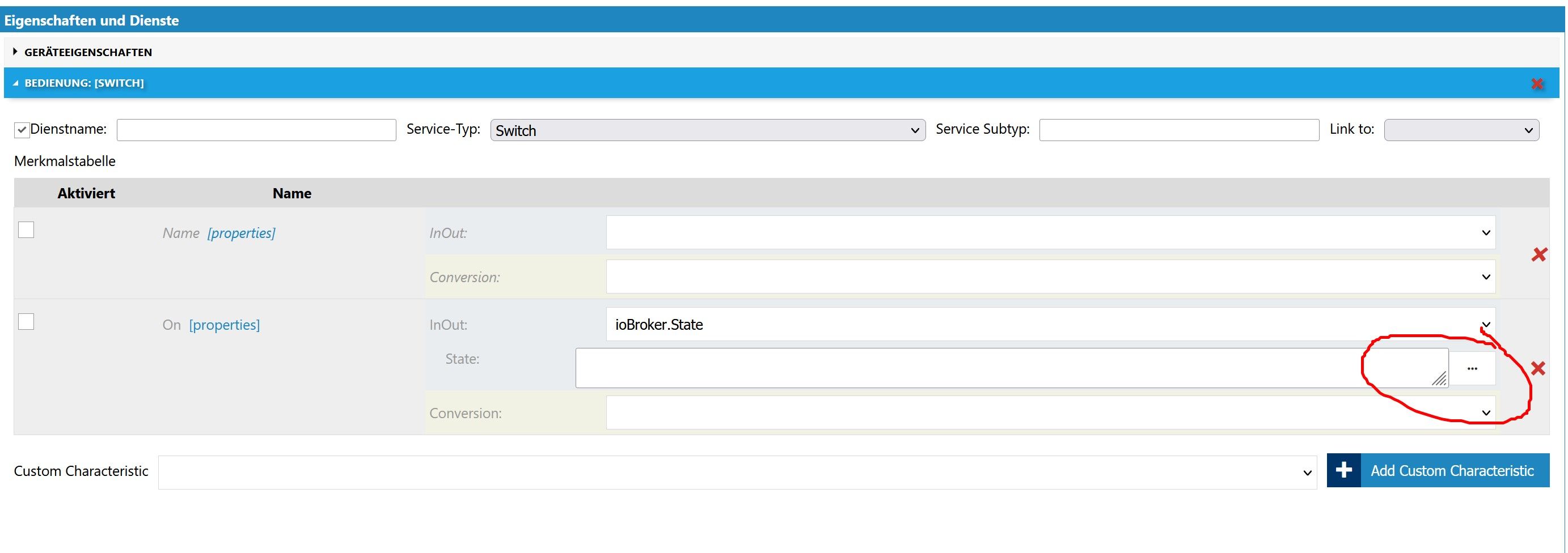Click the plus icon for custom characteristic

point(1343,470)
